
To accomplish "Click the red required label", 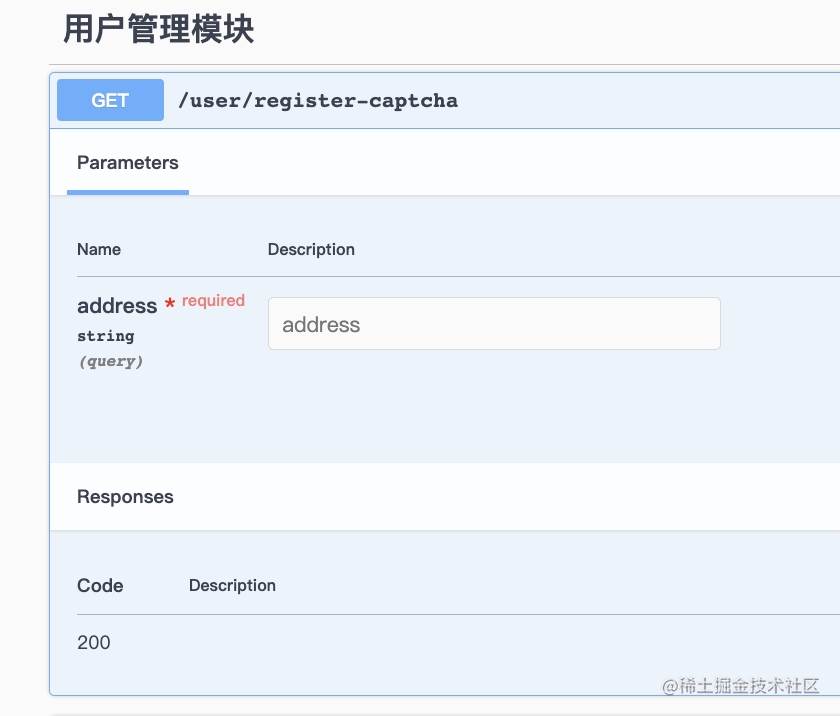I will coord(213,301).
